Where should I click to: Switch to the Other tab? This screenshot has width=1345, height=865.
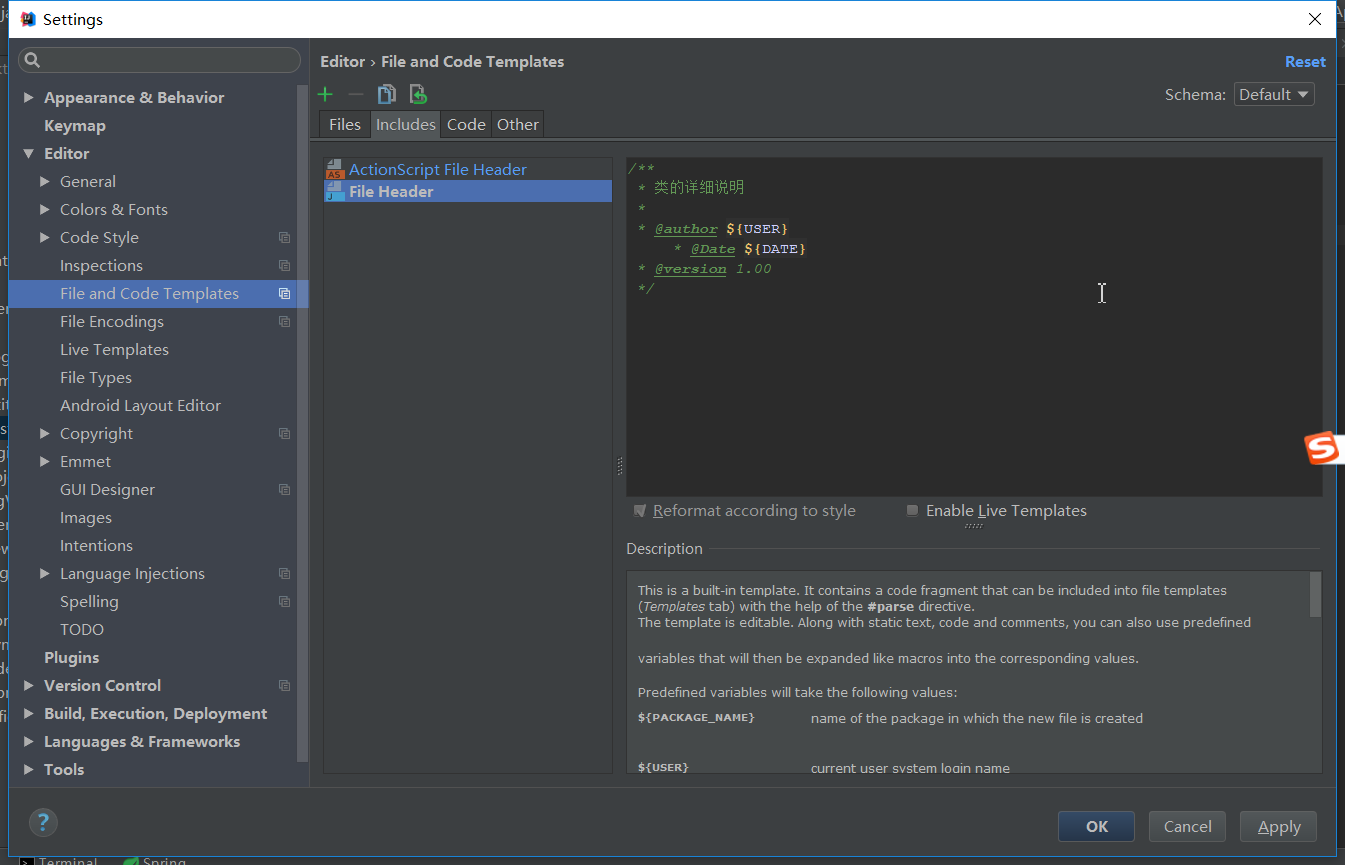(x=518, y=124)
